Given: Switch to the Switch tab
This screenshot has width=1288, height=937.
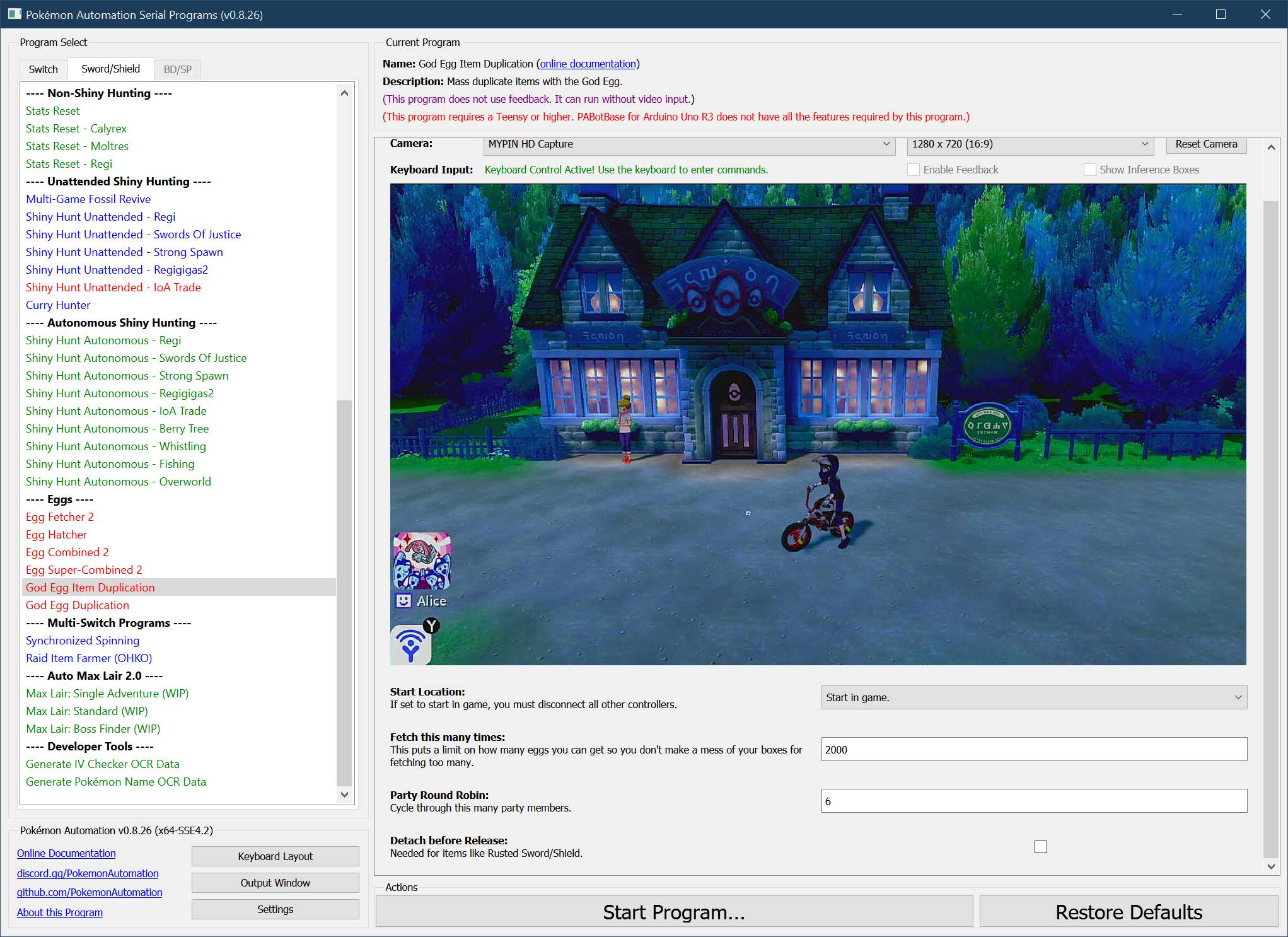Looking at the screenshot, I should tap(43, 69).
